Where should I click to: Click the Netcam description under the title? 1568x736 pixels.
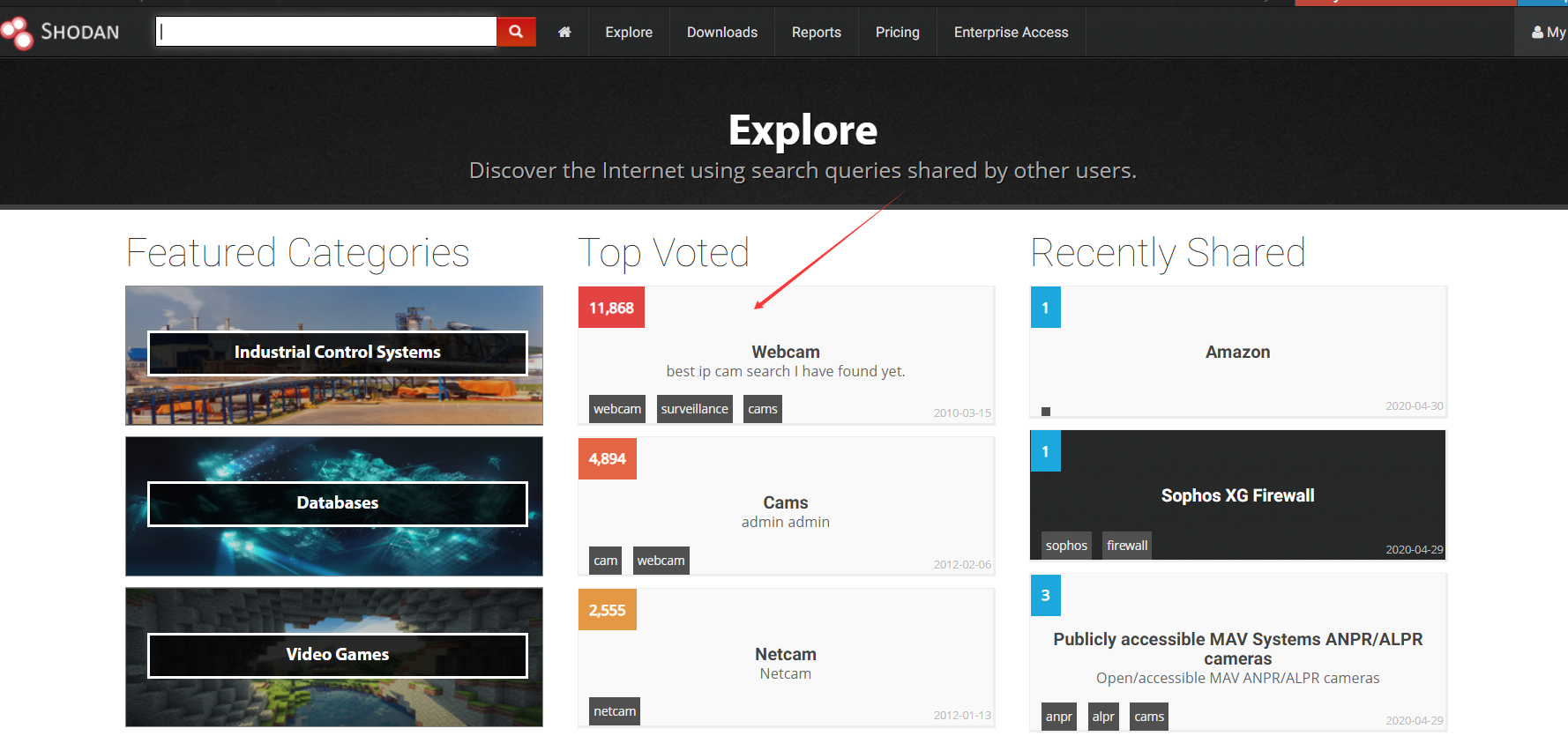pos(786,673)
